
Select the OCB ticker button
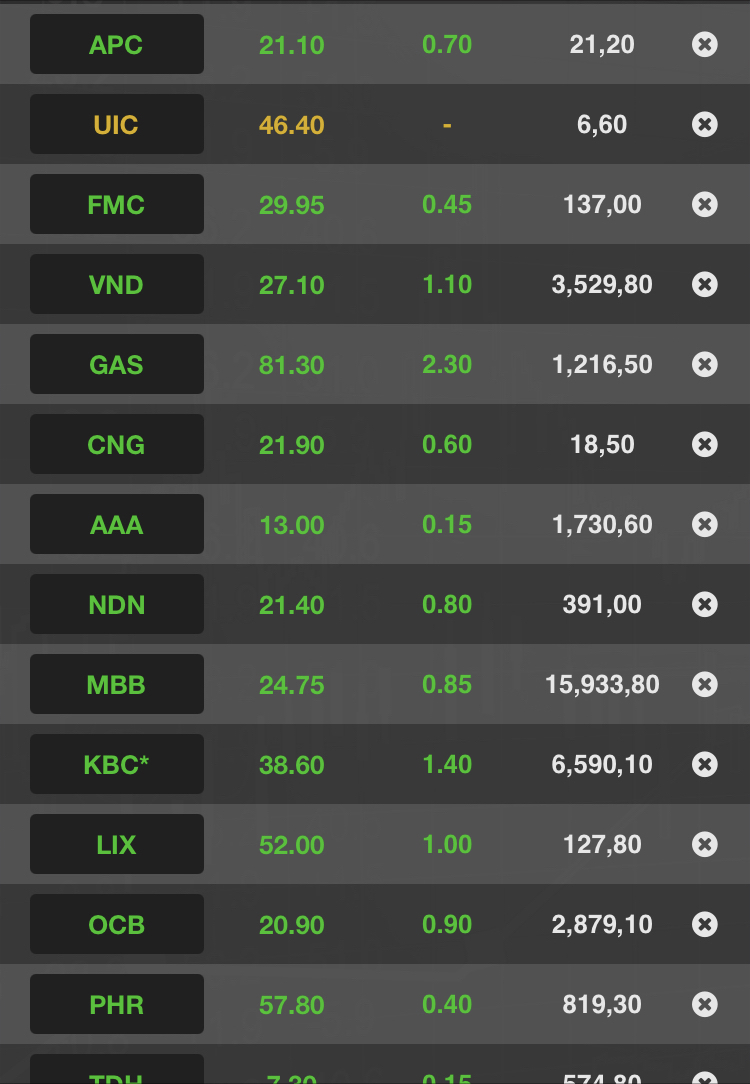(x=117, y=924)
